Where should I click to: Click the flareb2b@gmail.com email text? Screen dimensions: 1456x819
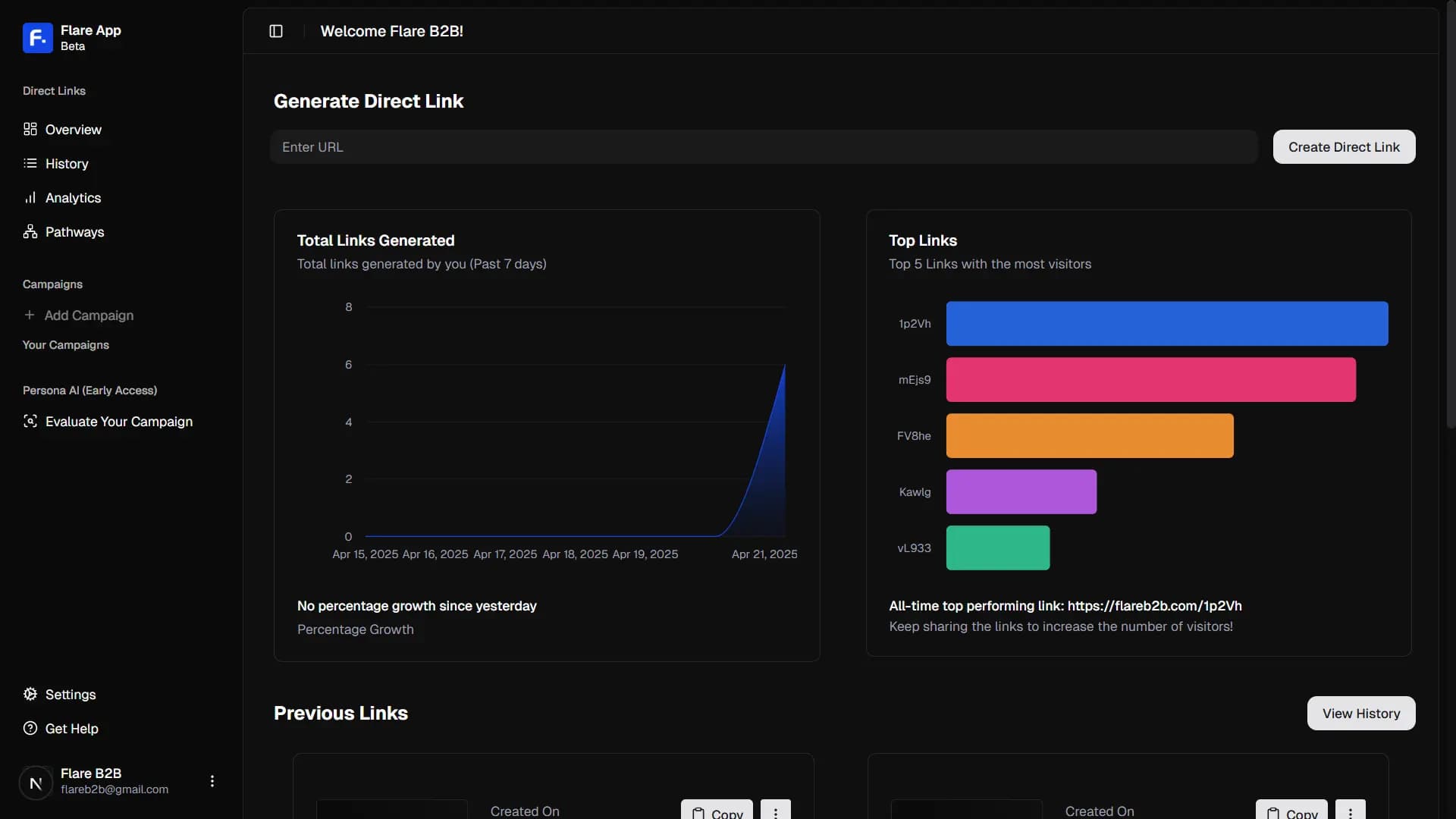(115, 789)
